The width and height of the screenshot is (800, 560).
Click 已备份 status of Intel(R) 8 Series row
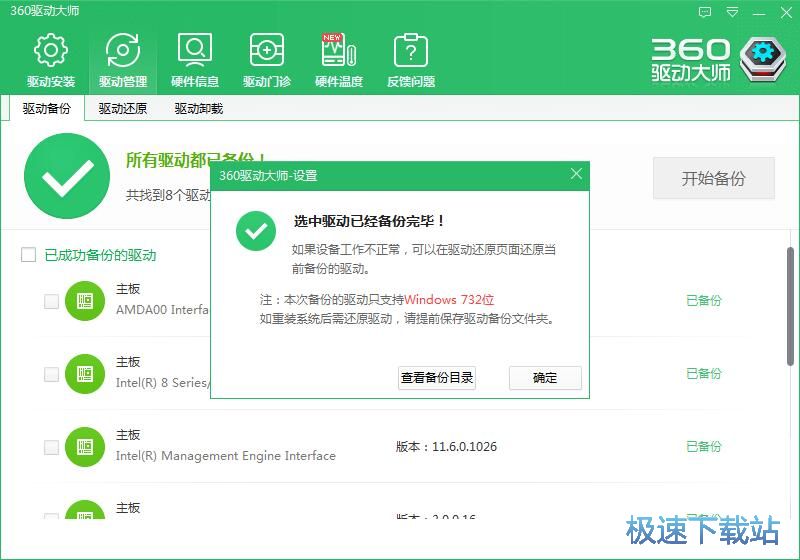[x=704, y=374]
